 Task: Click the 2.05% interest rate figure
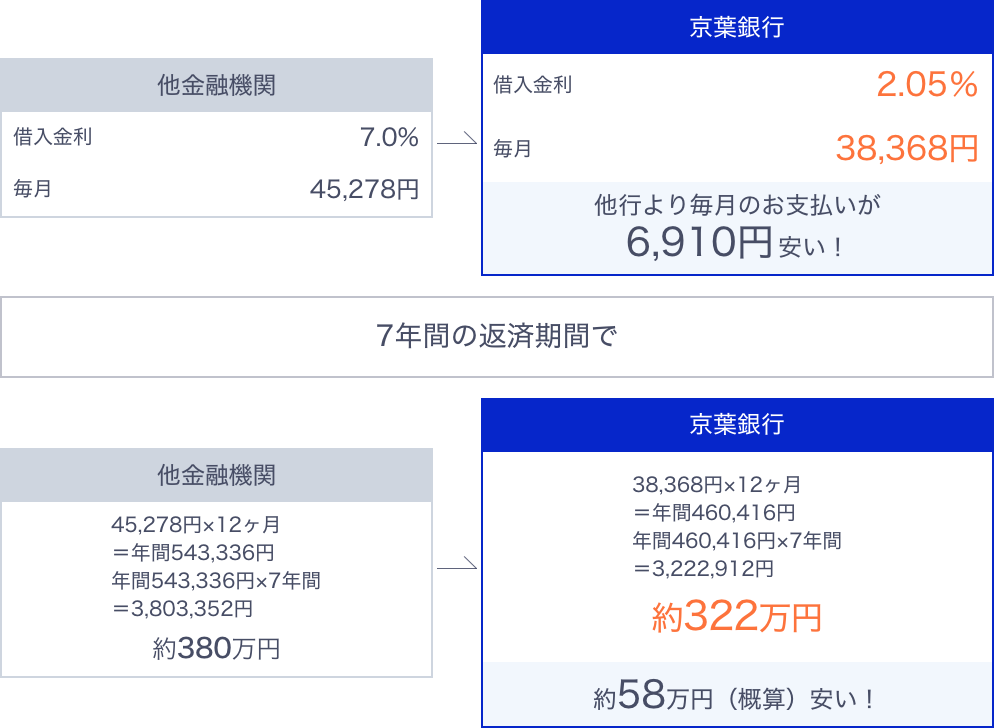pos(927,84)
